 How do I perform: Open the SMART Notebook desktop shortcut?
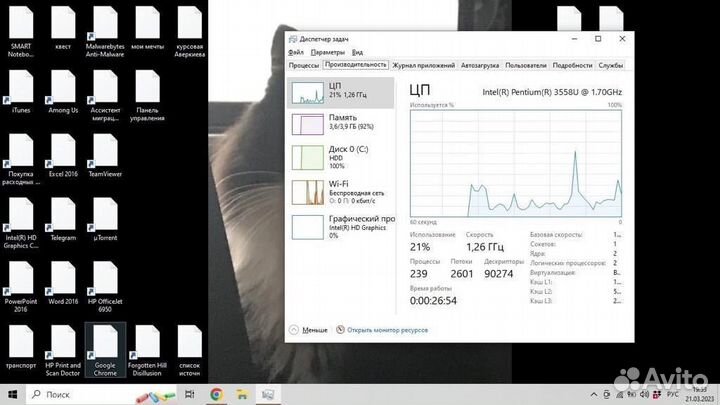point(21,31)
